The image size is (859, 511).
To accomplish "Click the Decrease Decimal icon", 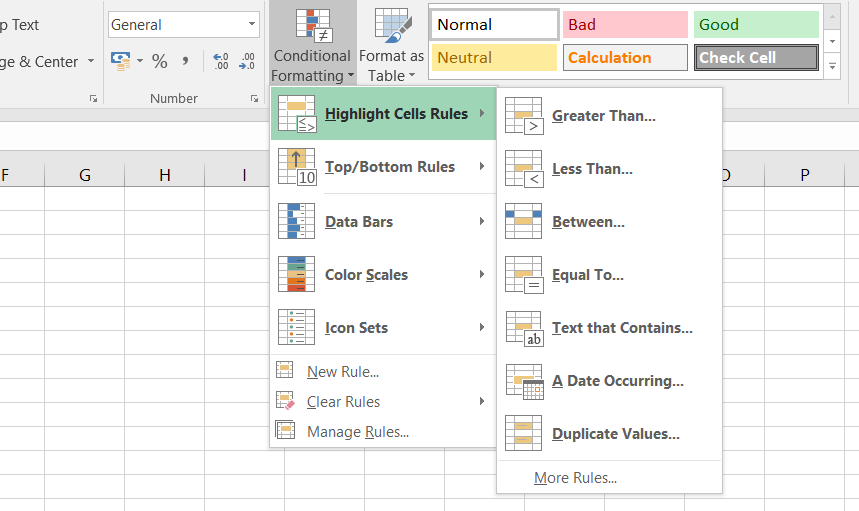I will 247,62.
